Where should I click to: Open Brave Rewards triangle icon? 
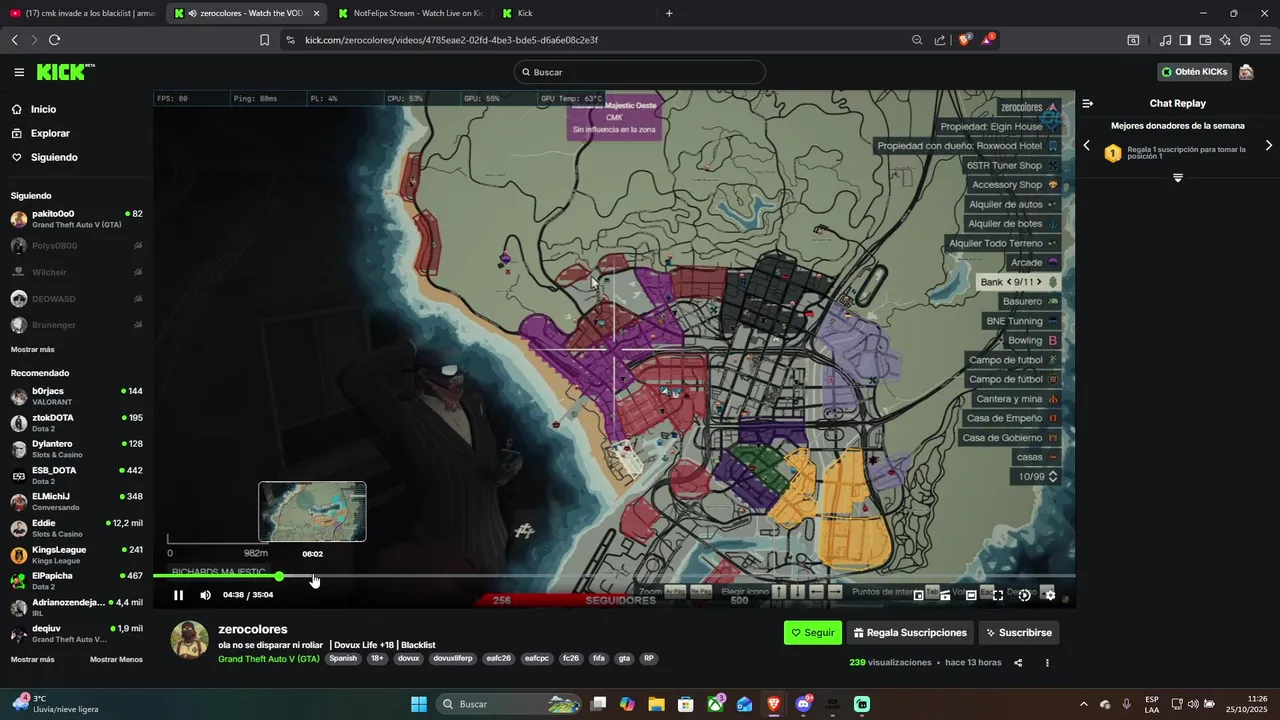[988, 40]
